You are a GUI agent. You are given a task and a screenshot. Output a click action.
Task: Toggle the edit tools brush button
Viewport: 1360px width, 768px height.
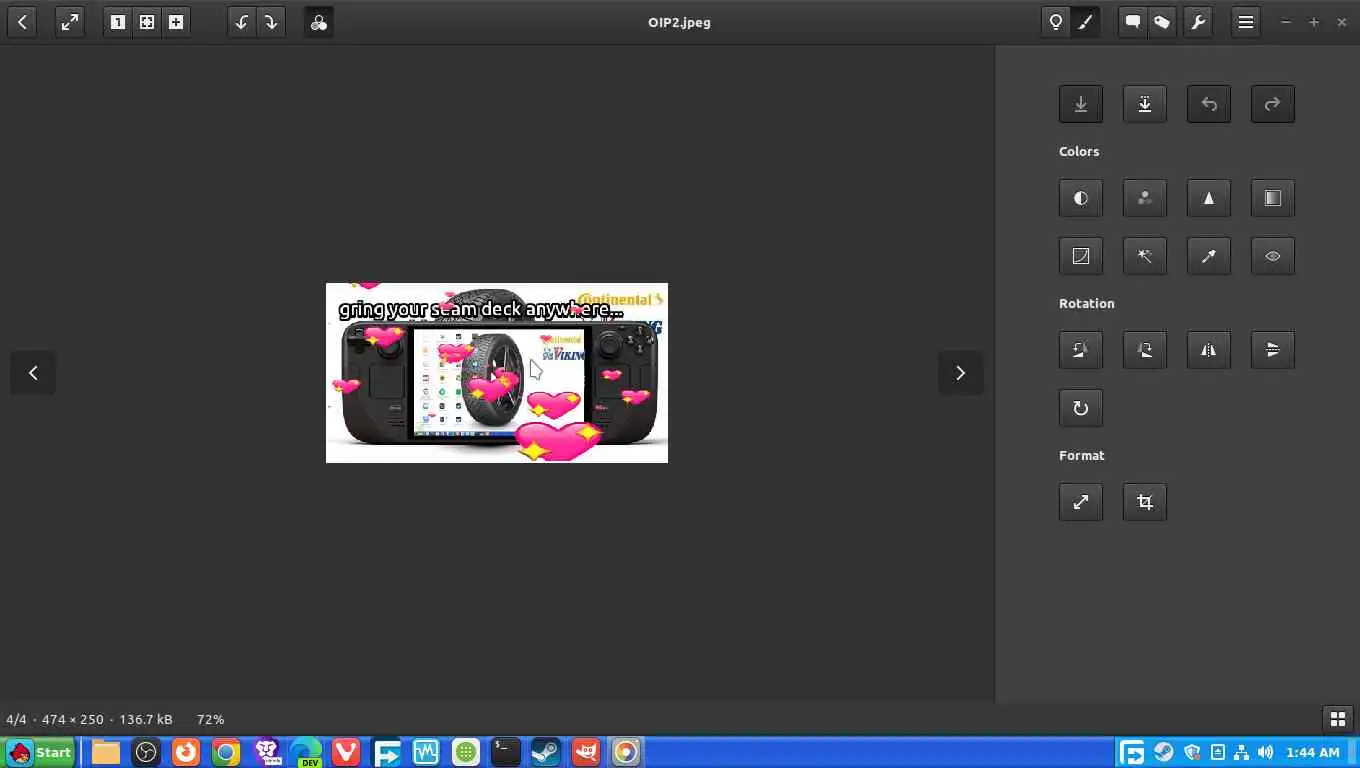tap(1085, 22)
